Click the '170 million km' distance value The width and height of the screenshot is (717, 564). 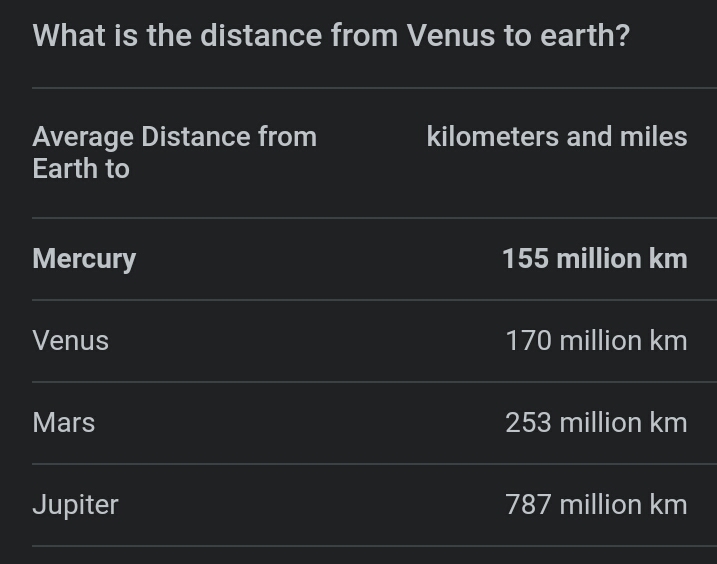pyautogui.click(x=596, y=341)
